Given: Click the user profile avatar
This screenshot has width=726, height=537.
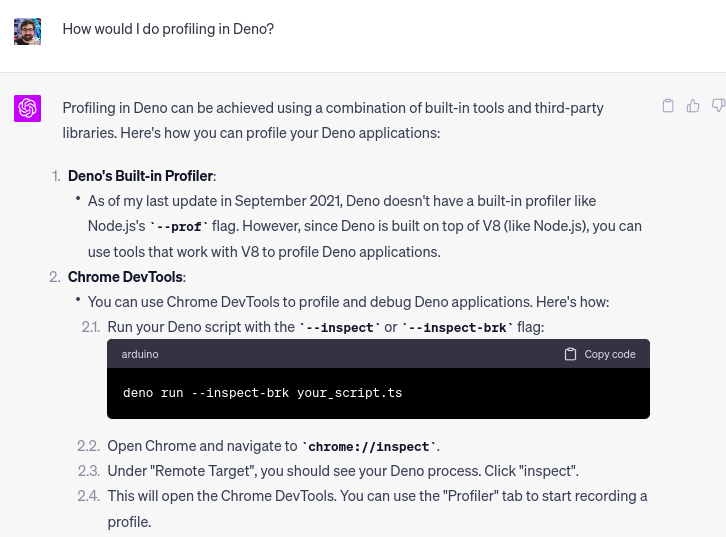Looking at the screenshot, I should coord(27,30).
